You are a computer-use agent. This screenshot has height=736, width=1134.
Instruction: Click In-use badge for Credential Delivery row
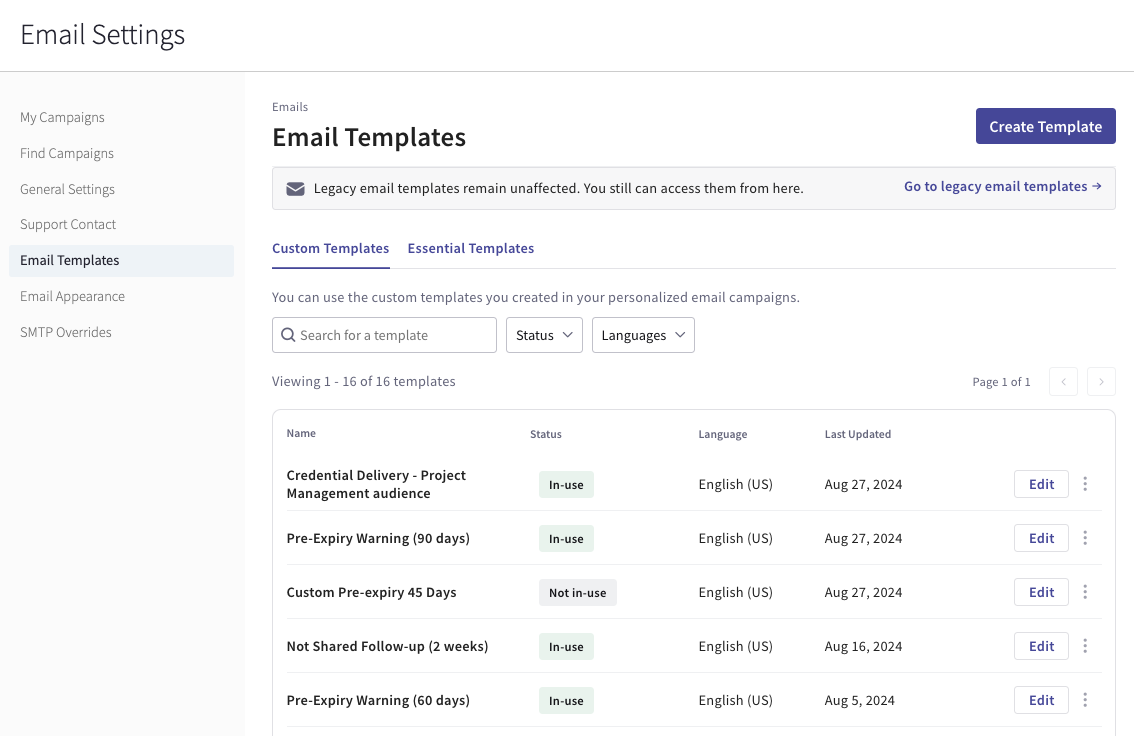[x=566, y=485]
